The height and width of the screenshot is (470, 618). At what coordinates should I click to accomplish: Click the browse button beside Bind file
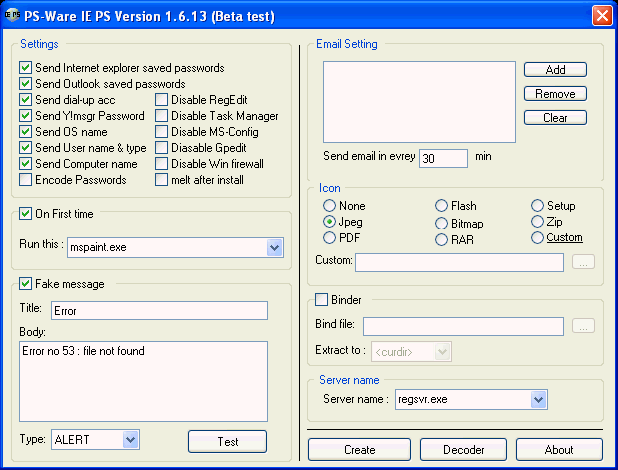tap(584, 325)
